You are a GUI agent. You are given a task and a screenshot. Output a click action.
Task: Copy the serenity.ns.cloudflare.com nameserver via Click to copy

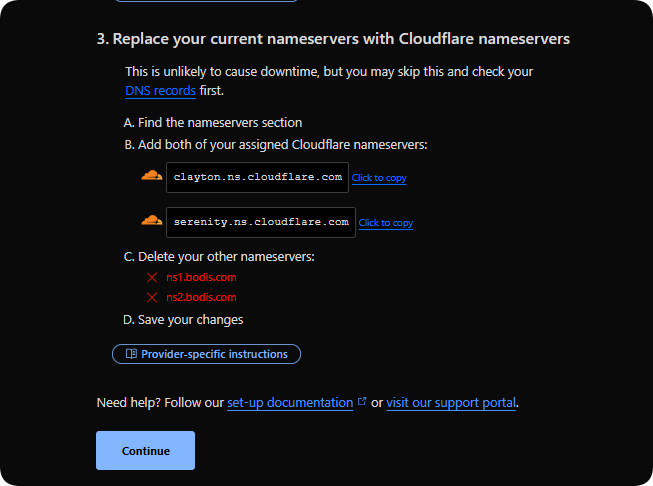(386, 223)
